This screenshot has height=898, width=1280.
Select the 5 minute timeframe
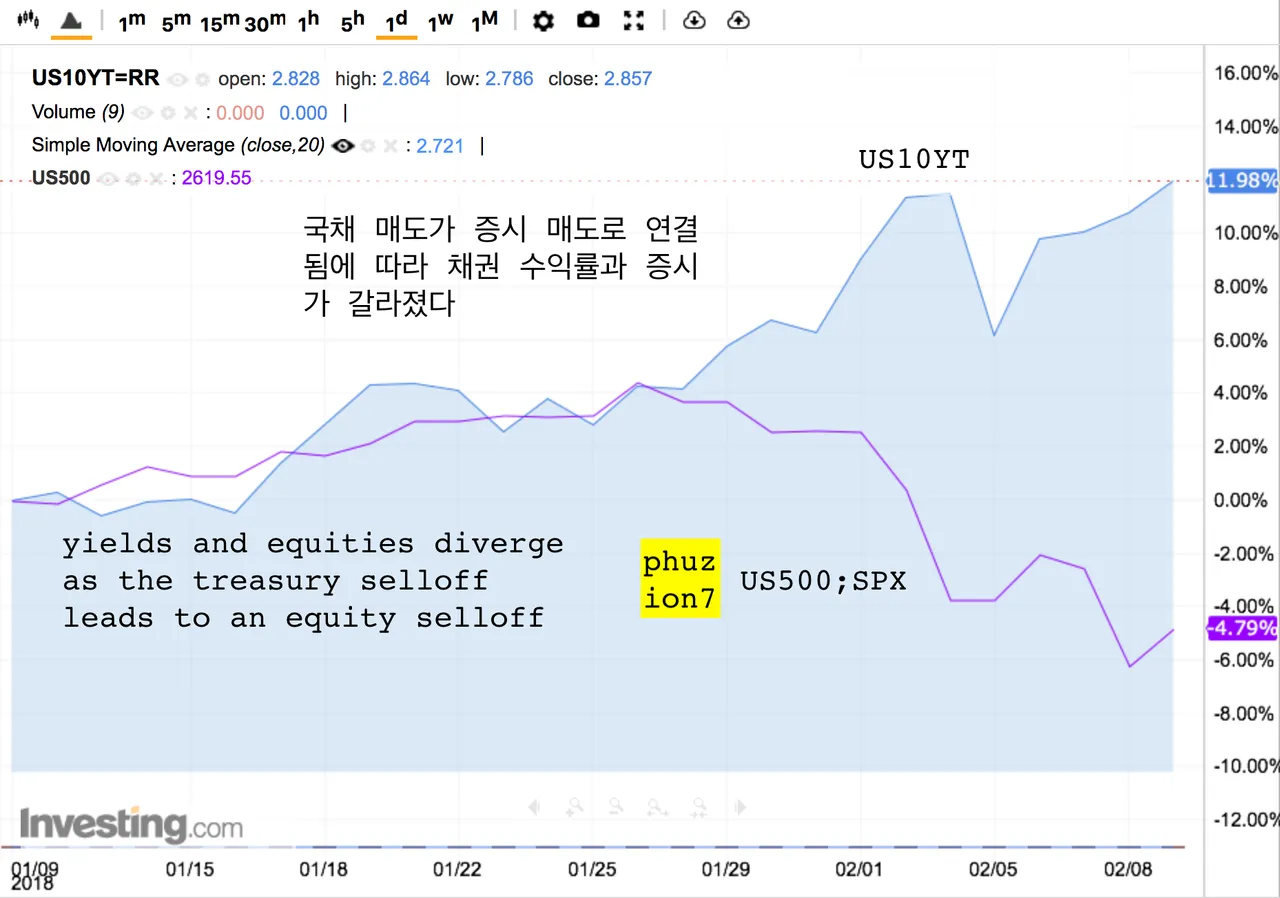point(176,21)
